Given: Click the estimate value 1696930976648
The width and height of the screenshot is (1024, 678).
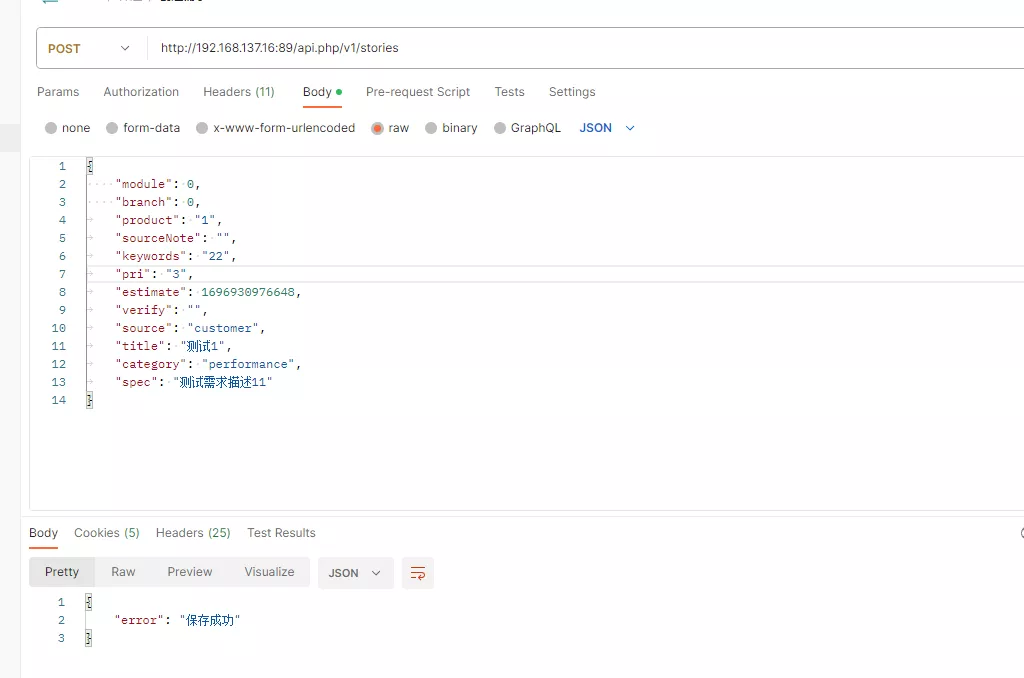Looking at the screenshot, I should pos(248,293).
